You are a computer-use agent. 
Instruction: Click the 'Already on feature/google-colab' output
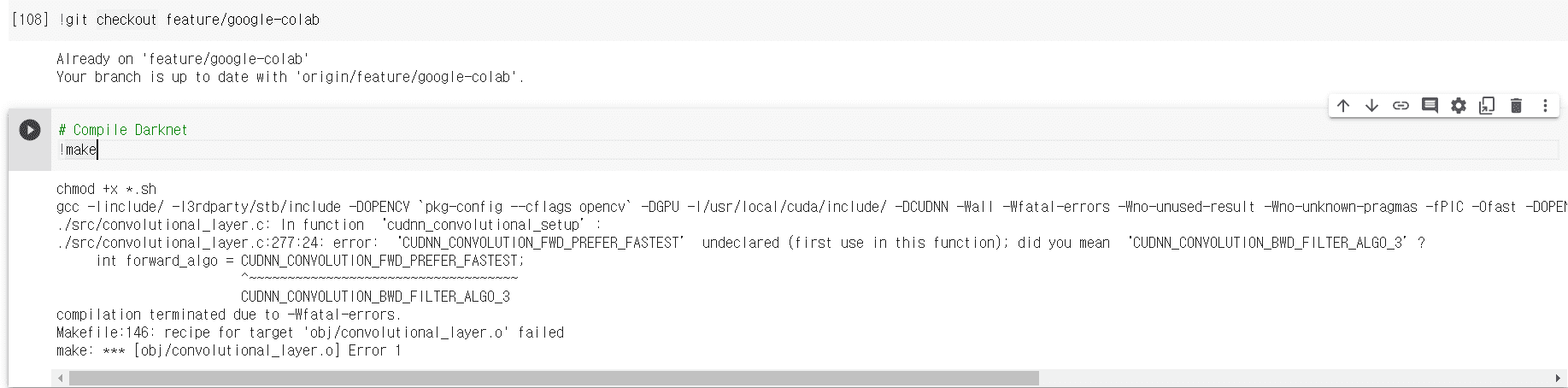coord(183,59)
